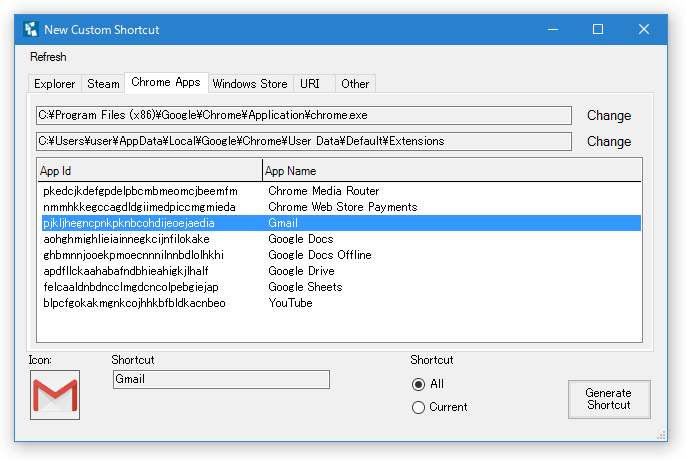Open the Other tab
The image size is (686, 461).
coord(355,84)
